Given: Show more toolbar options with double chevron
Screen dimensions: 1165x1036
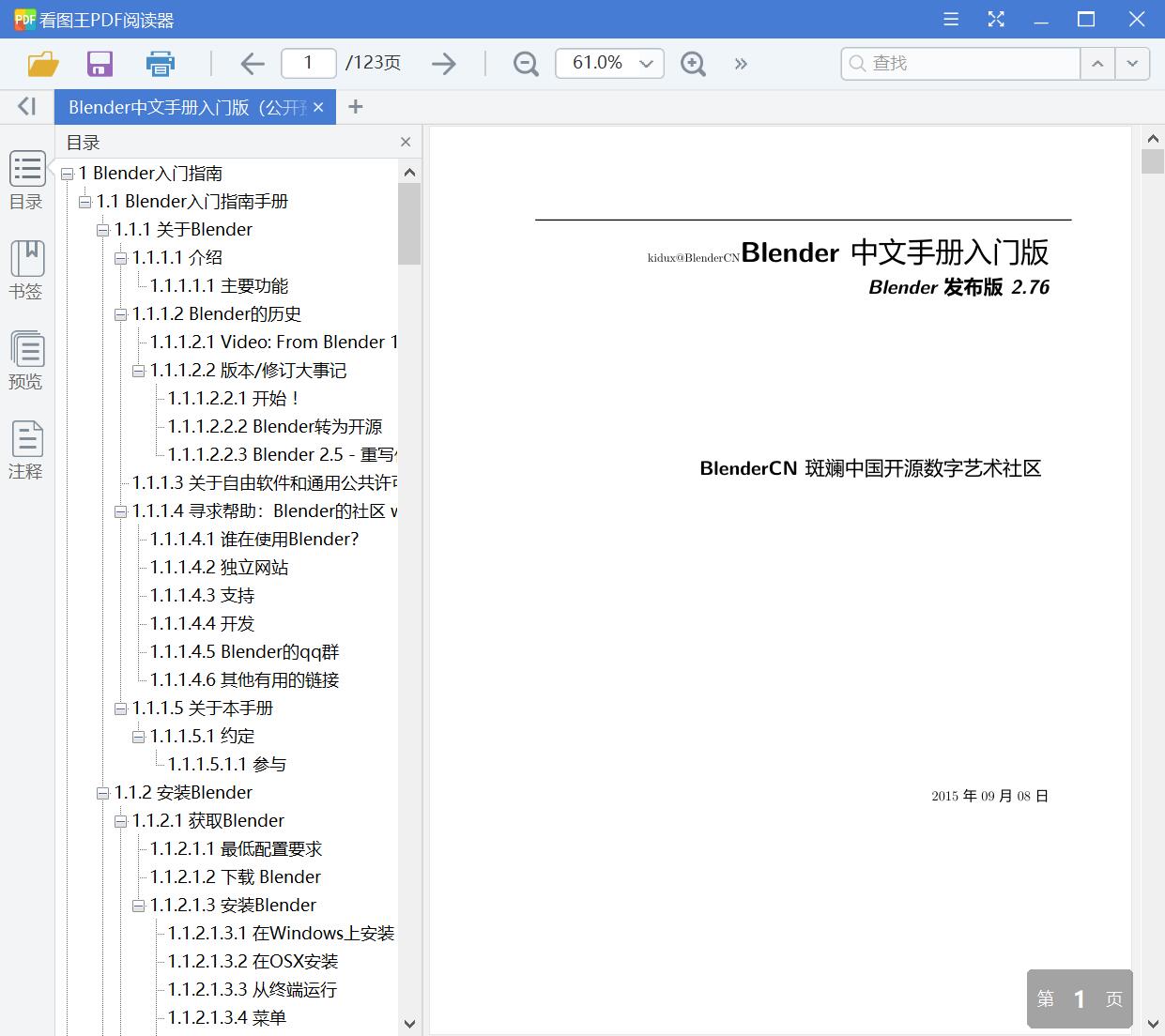Looking at the screenshot, I should pyautogui.click(x=741, y=64).
